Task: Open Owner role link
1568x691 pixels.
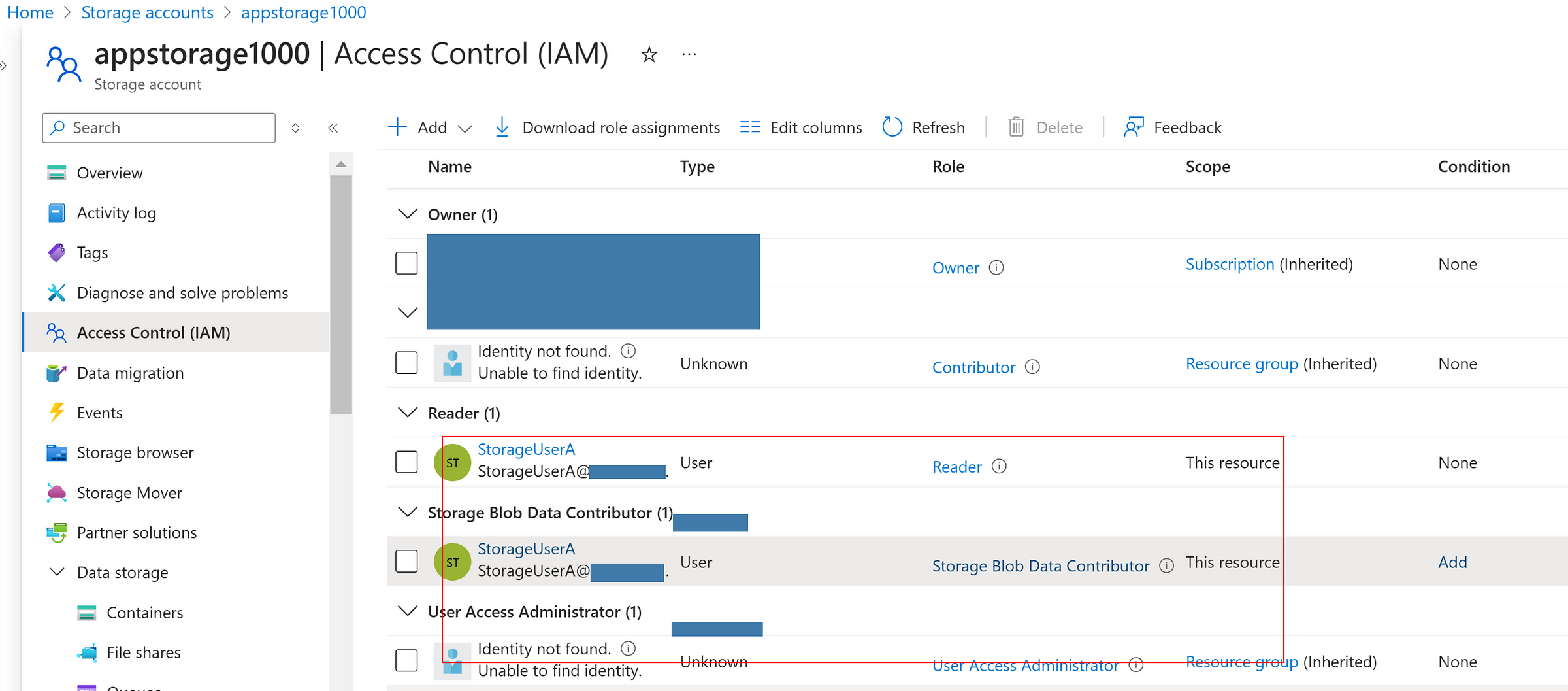Action: point(955,268)
